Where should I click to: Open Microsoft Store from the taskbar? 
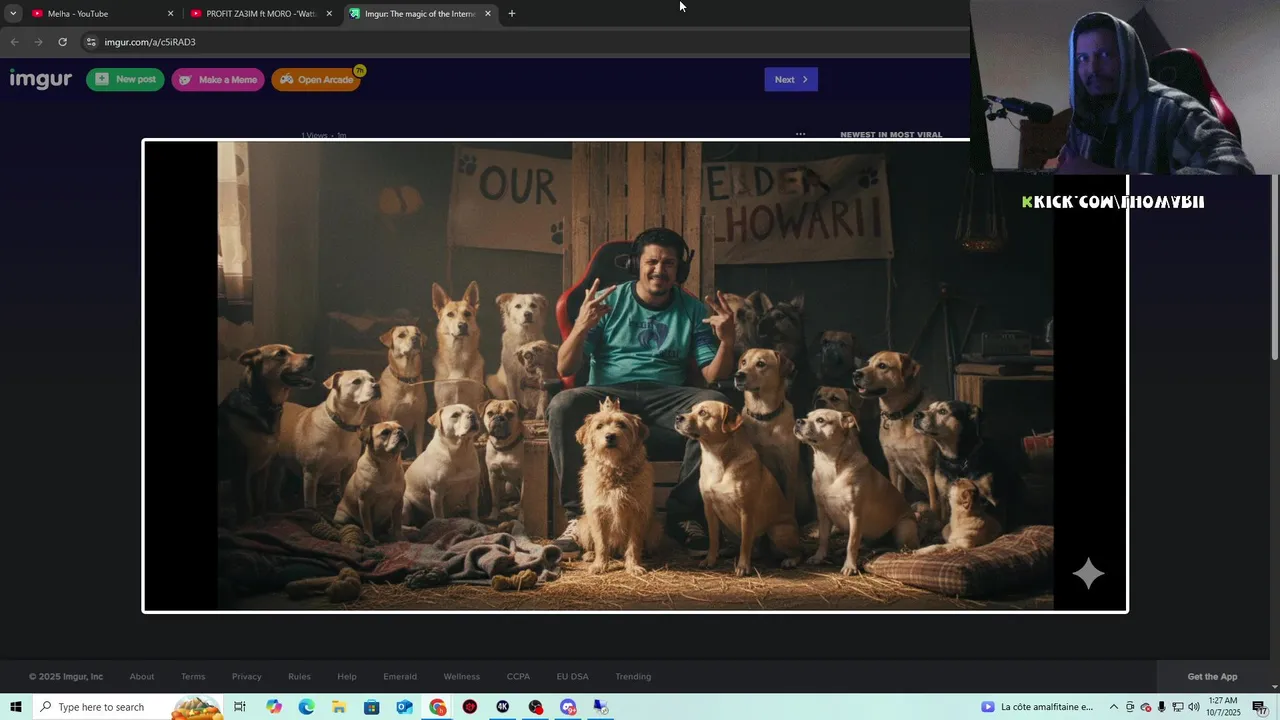tap(371, 707)
